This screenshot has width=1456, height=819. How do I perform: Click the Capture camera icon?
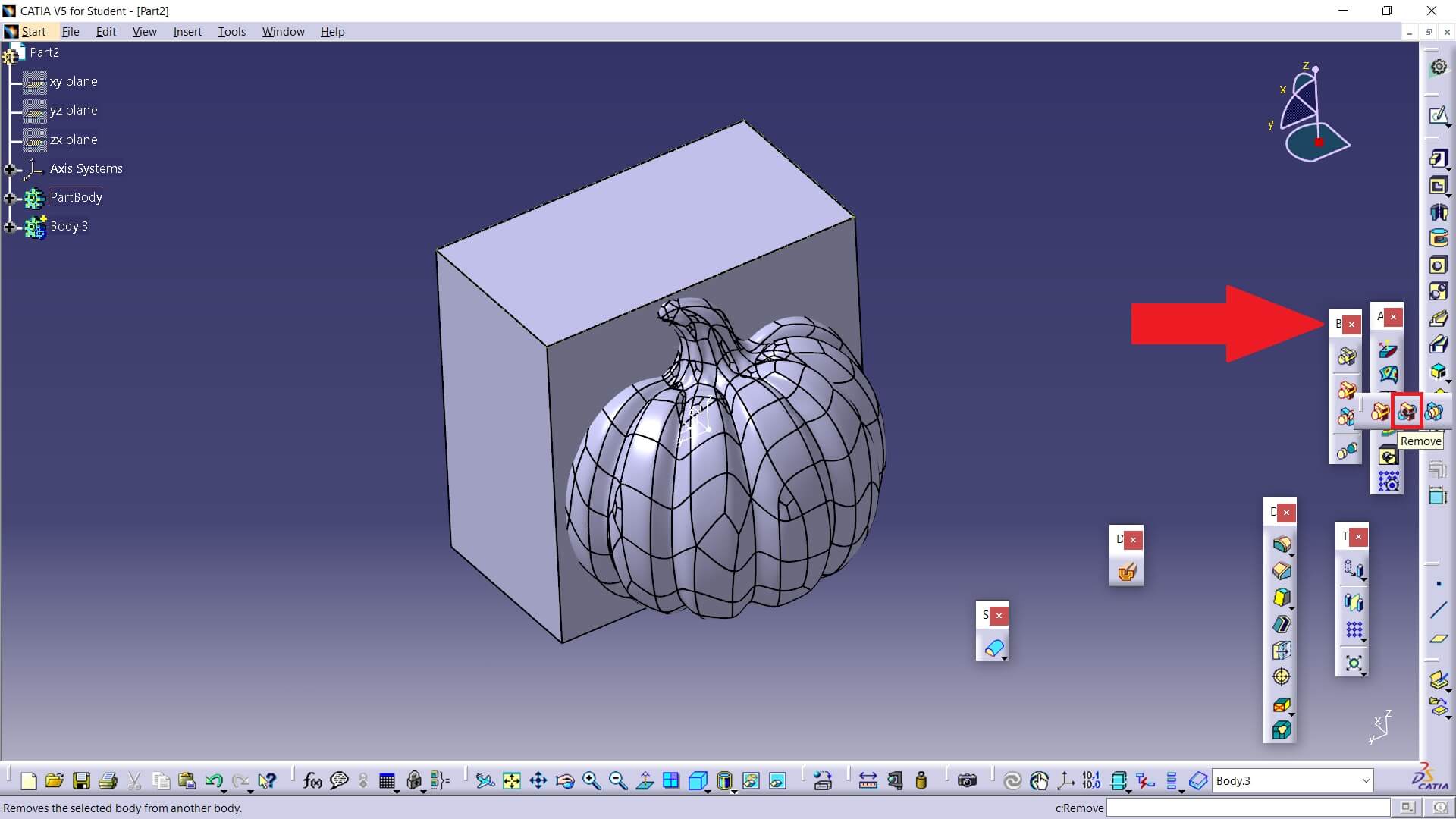tap(967, 780)
